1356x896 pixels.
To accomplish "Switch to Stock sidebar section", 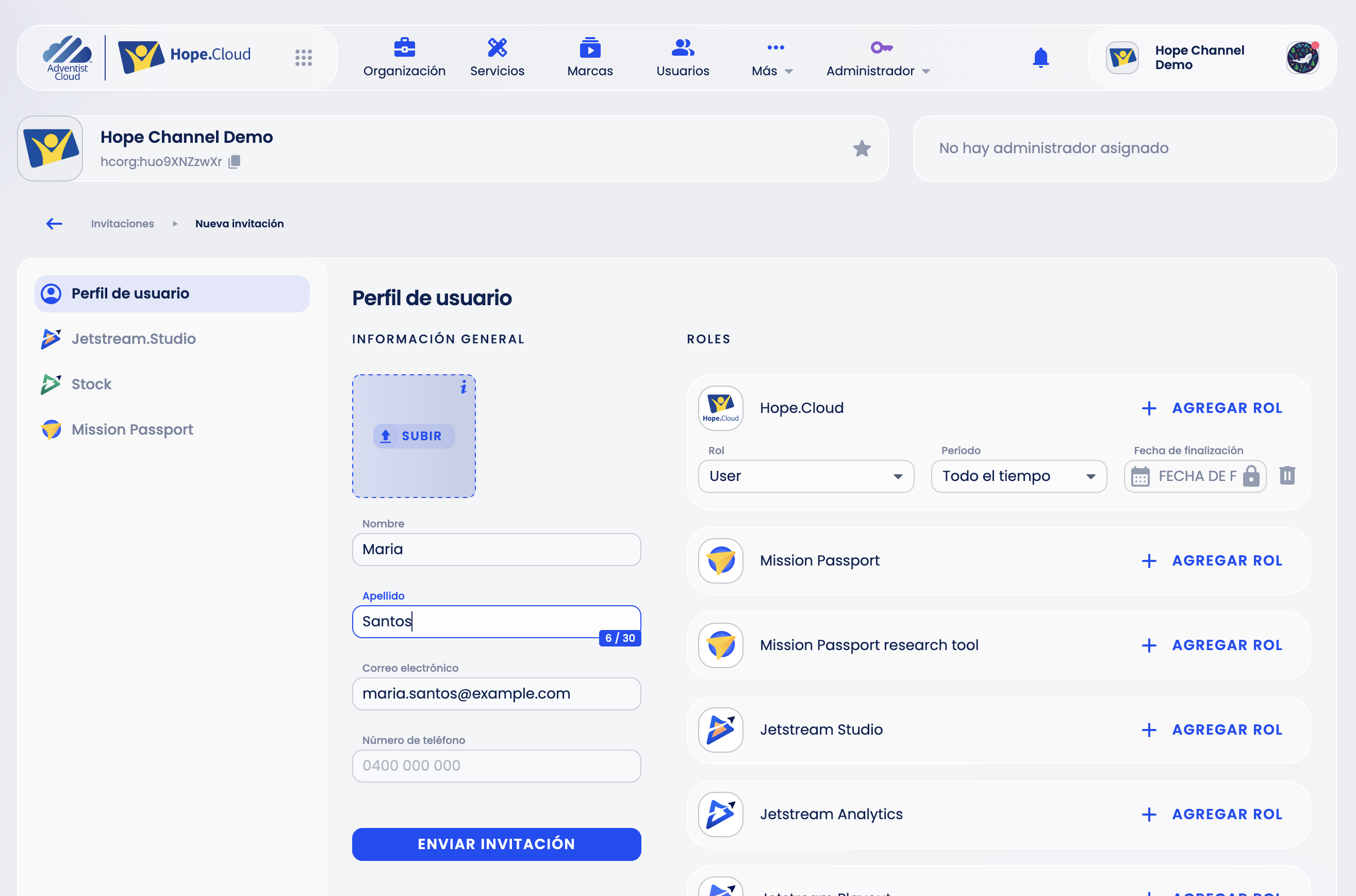I will point(172,384).
